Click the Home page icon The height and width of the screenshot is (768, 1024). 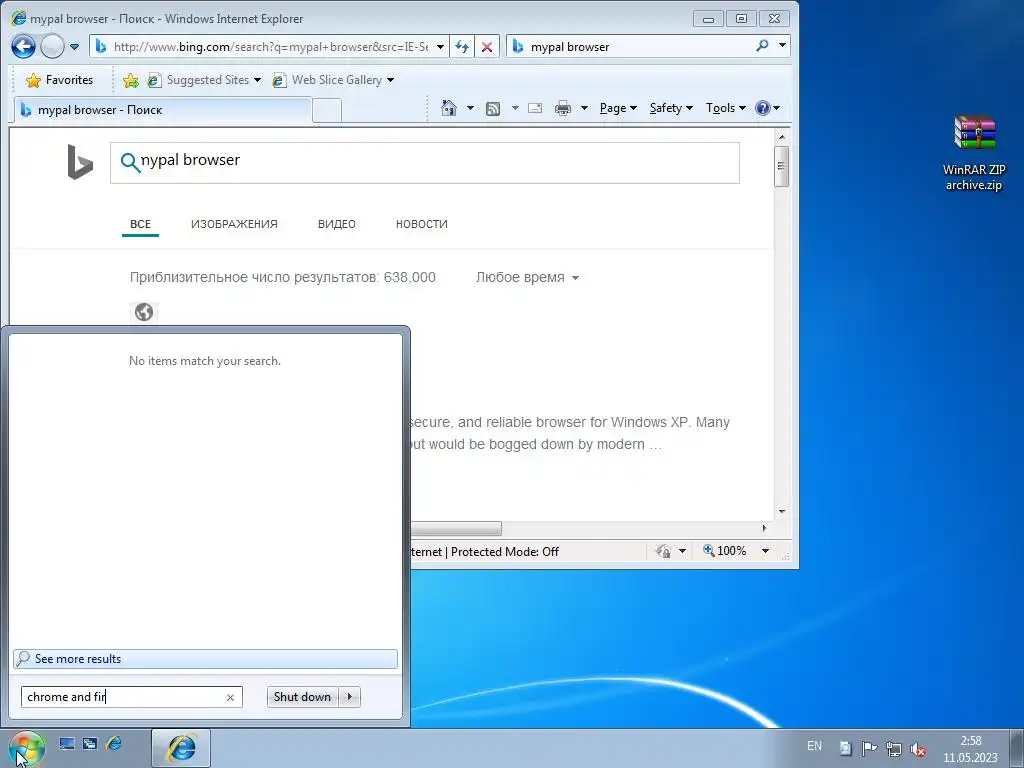(449, 108)
